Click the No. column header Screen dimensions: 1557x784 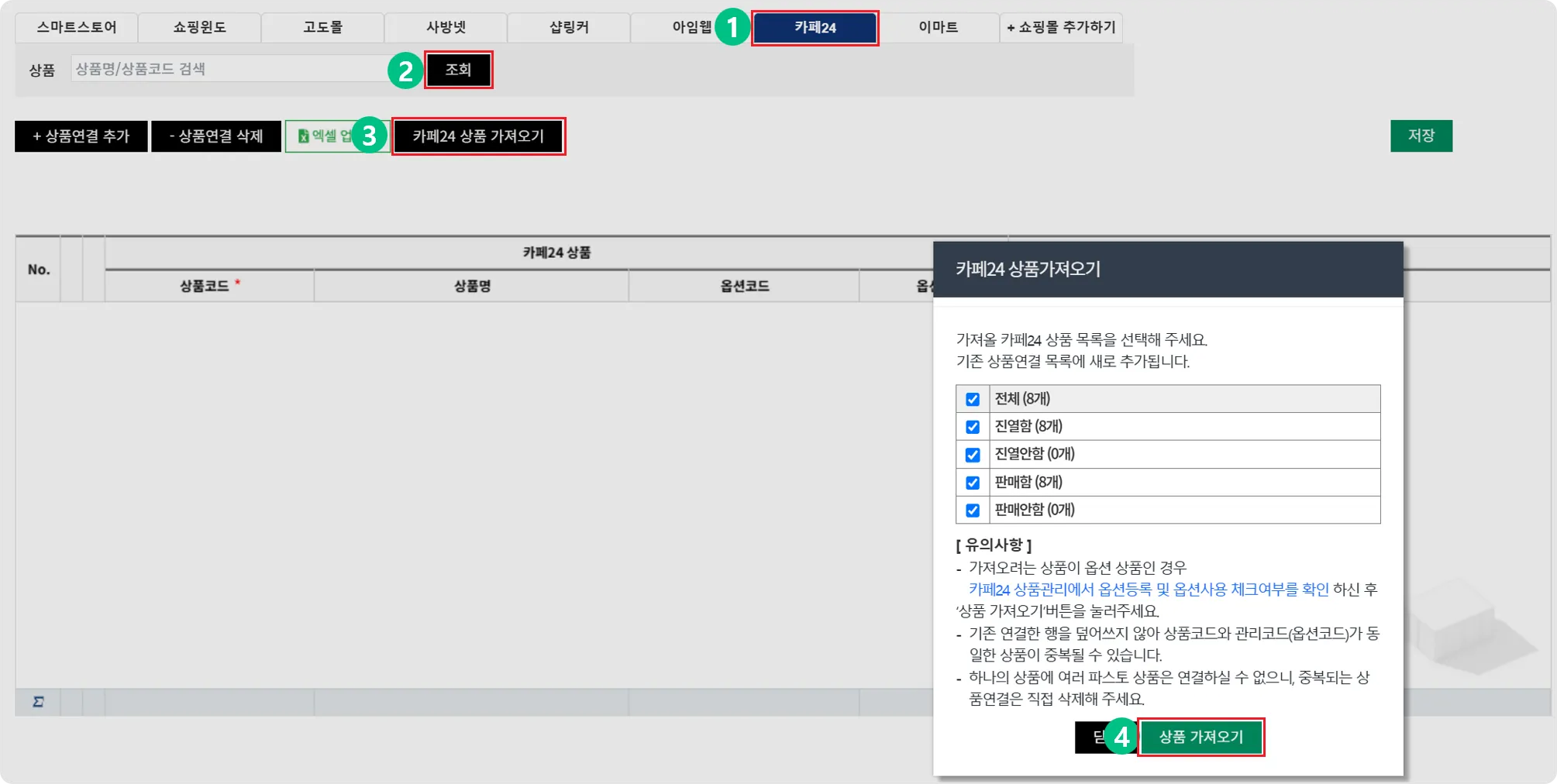(x=39, y=270)
